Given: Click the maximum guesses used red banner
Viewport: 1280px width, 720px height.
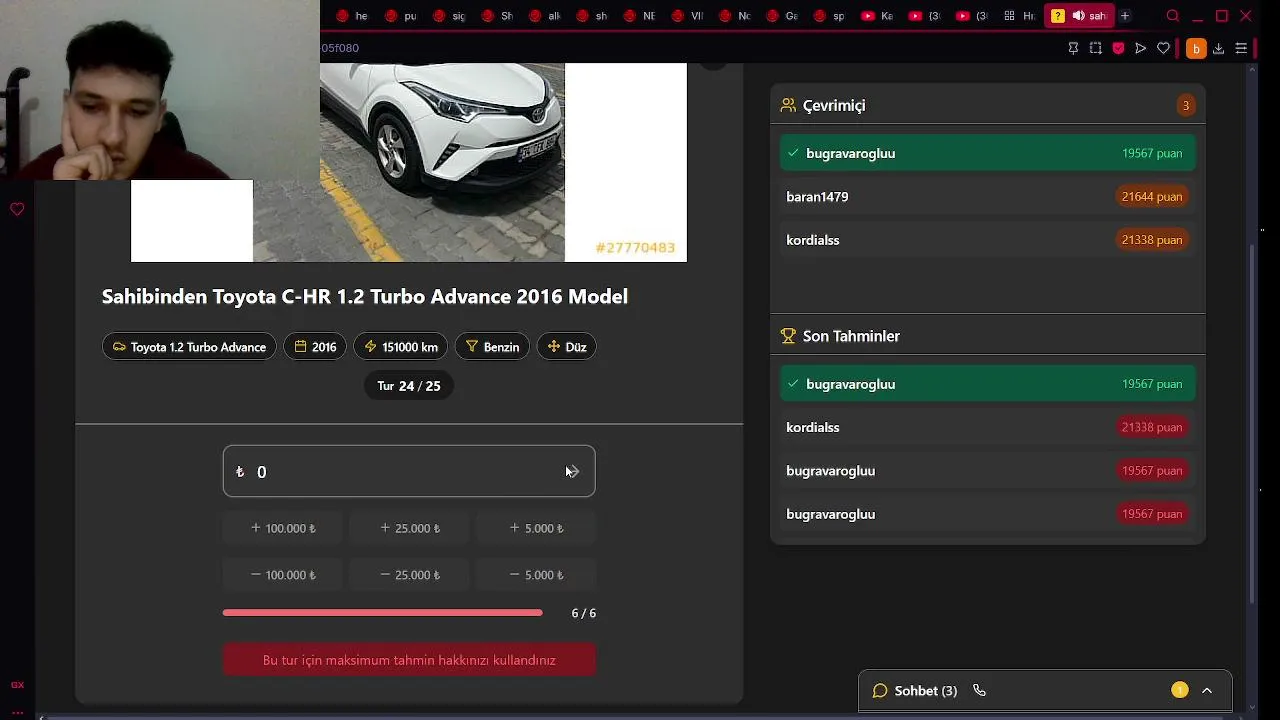Looking at the screenshot, I should (409, 660).
